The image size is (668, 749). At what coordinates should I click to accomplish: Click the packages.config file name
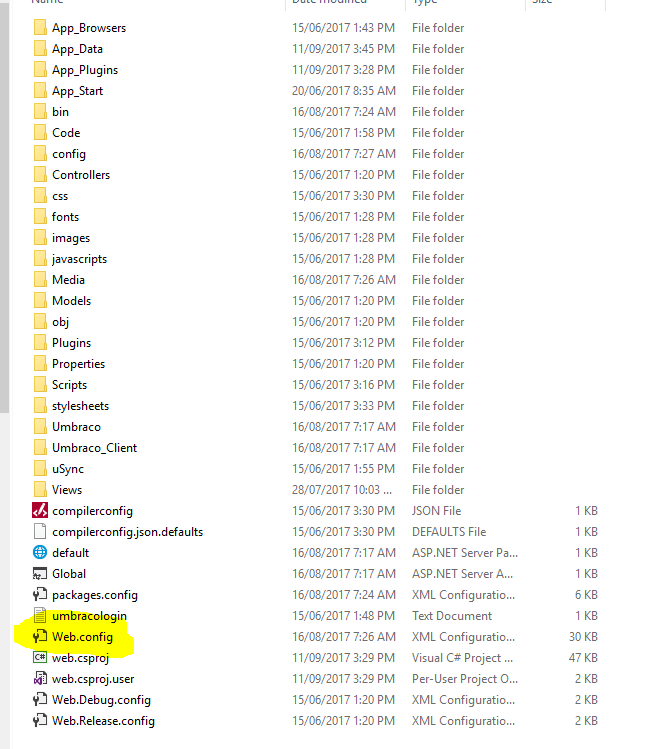95,595
